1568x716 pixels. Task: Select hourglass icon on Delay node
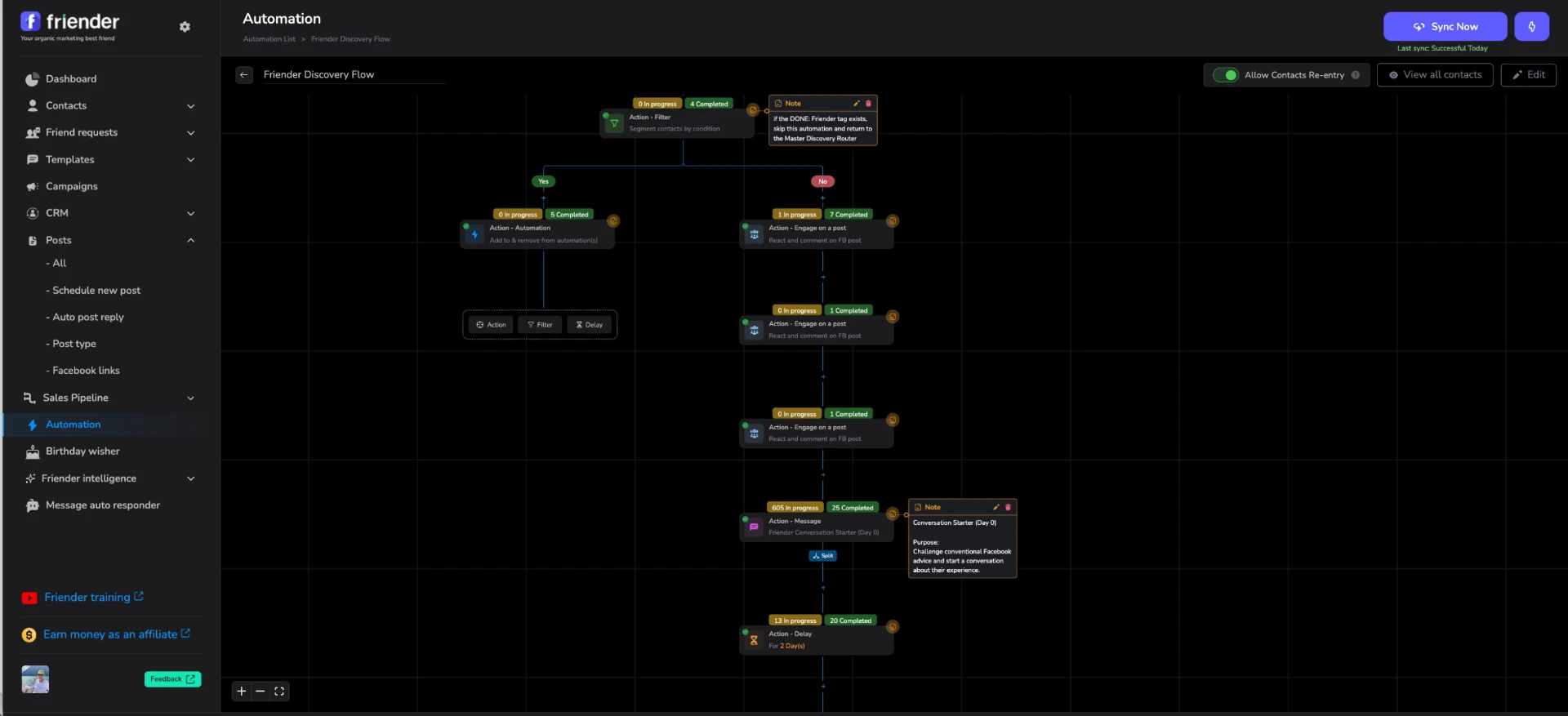click(x=754, y=641)
